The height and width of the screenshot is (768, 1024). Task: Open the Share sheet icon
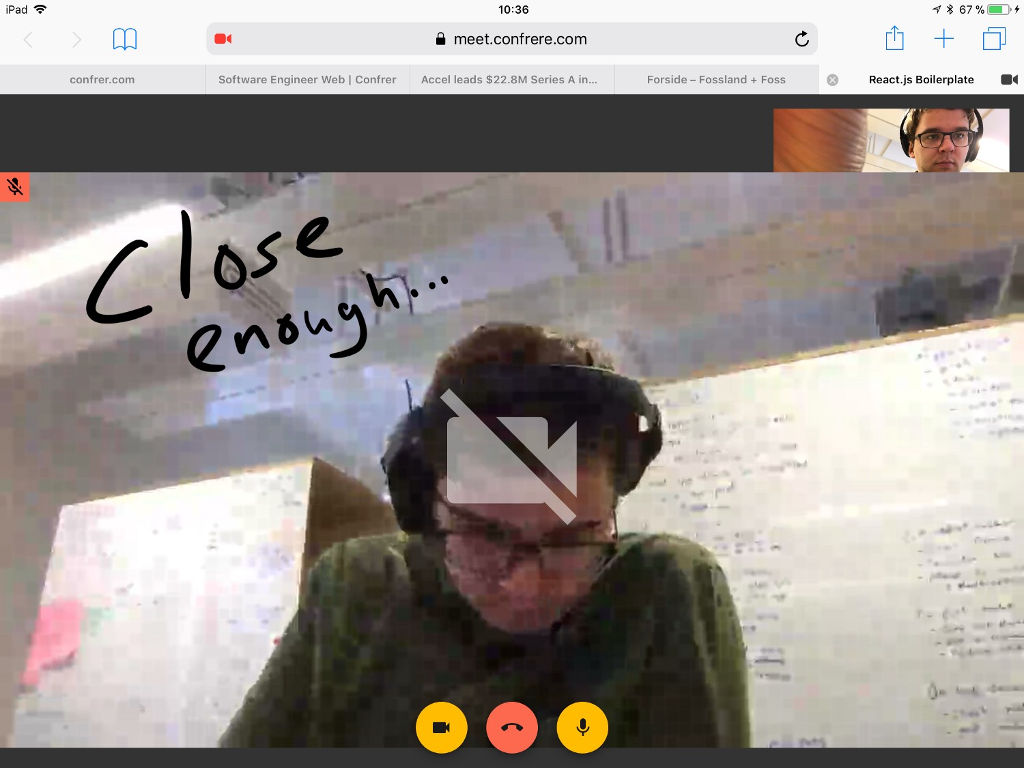(895, 38)
